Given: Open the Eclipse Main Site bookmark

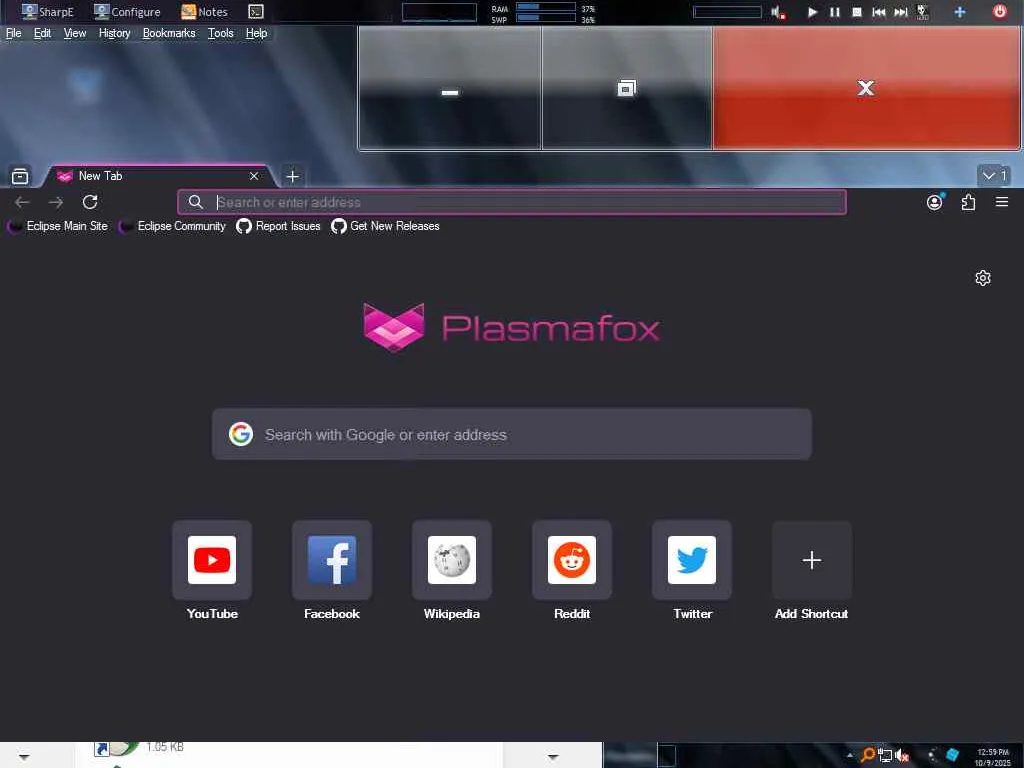Looking at the screenshot, I should click(57, 226).
